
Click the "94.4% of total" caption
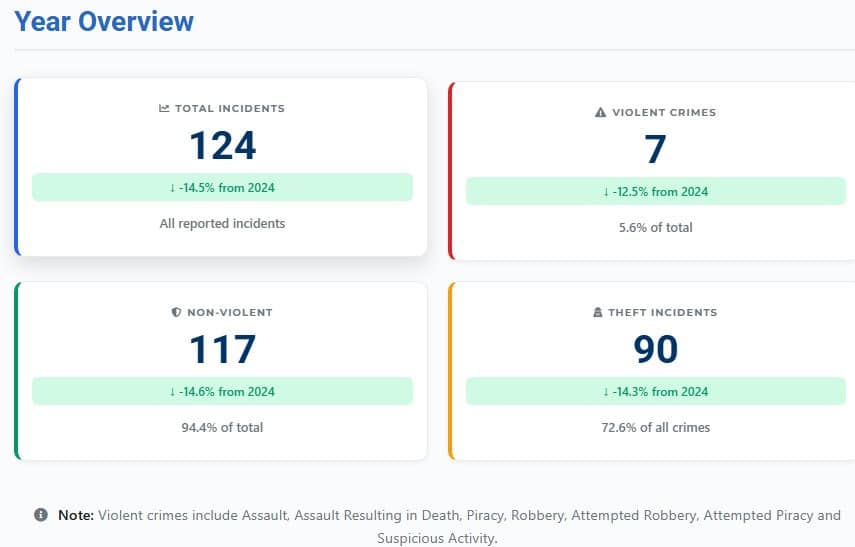[x=222, y=427]
